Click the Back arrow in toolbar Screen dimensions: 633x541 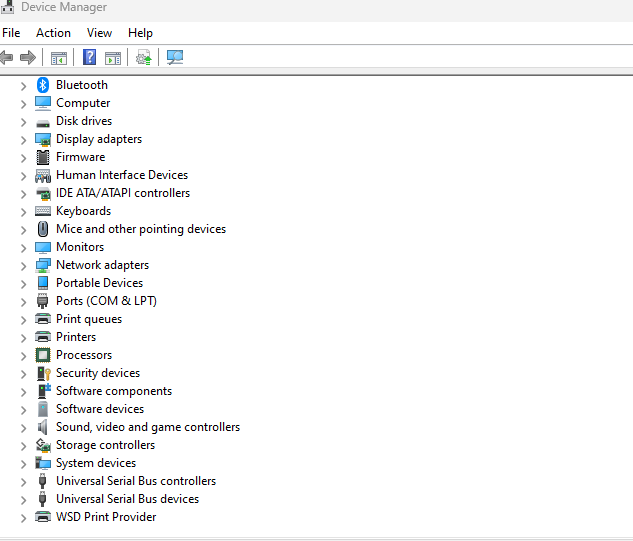pyautogui.click(x=7, y=58)
